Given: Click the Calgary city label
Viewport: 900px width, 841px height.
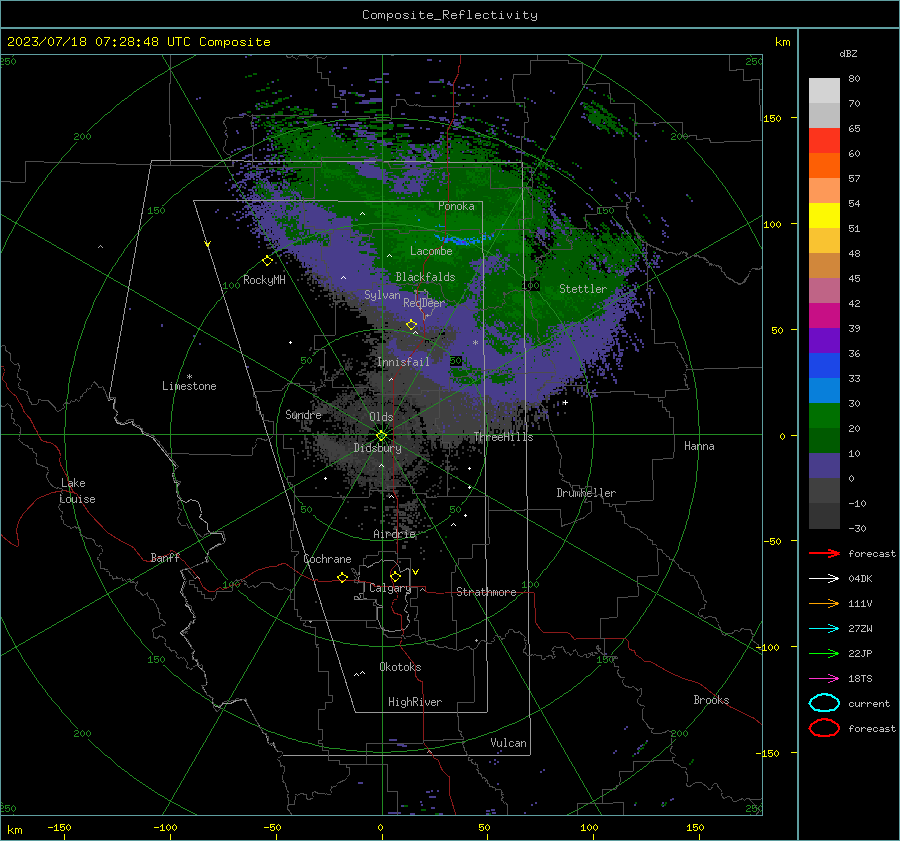Looking at the screenshot, I should pos(390,588).
